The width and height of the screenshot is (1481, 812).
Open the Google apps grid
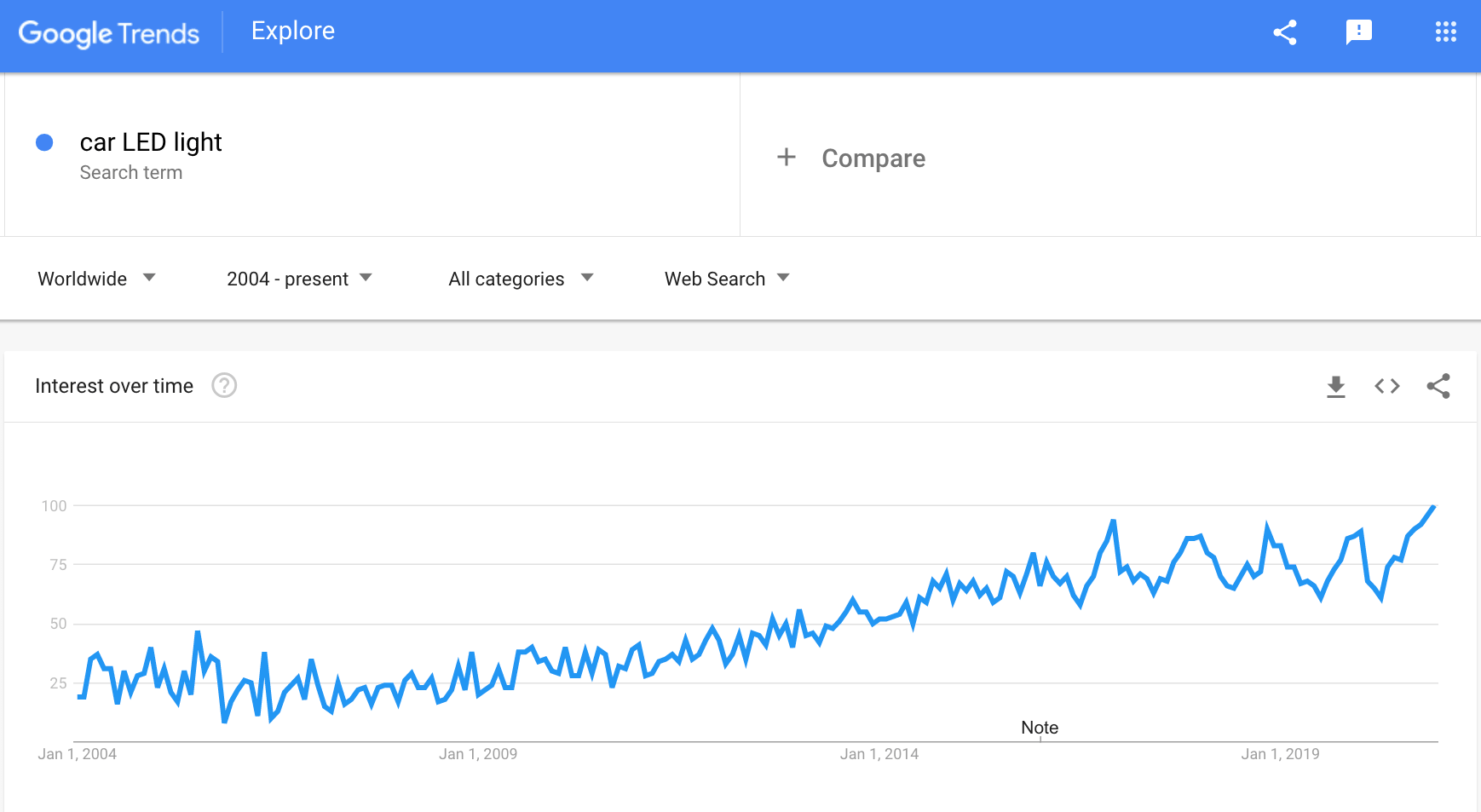tap(1445, 32)
